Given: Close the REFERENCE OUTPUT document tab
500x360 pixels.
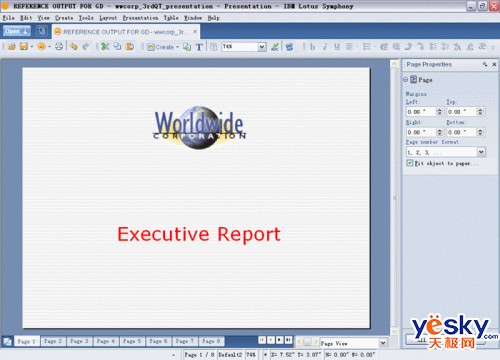Looking at the screenshot, I should tap(195, 31).
